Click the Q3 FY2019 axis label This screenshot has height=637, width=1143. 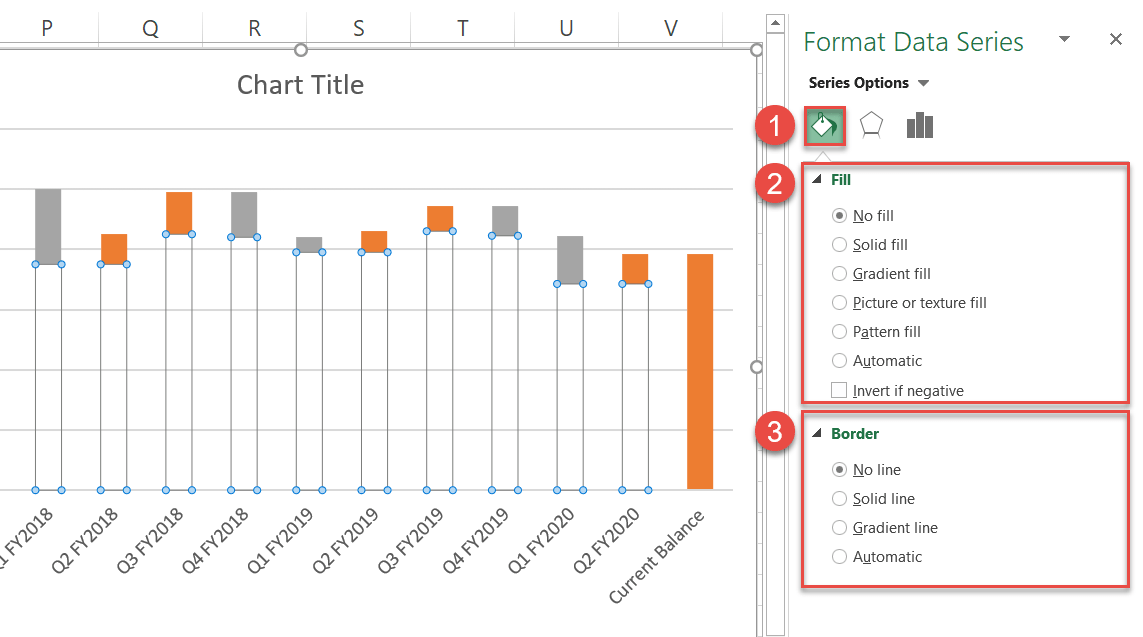[411, 541]
